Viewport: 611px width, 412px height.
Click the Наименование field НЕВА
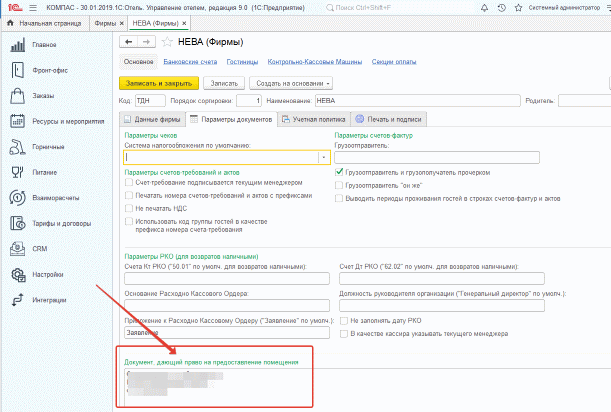point(418,101)
